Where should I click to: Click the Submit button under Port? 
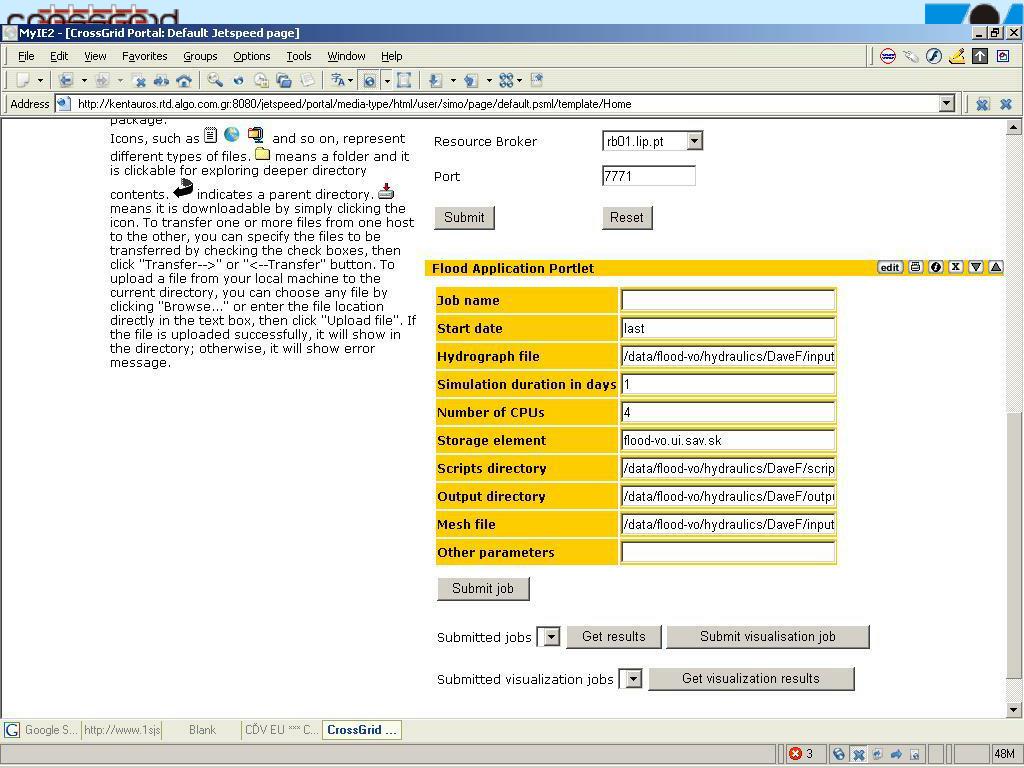coord(464,217)
